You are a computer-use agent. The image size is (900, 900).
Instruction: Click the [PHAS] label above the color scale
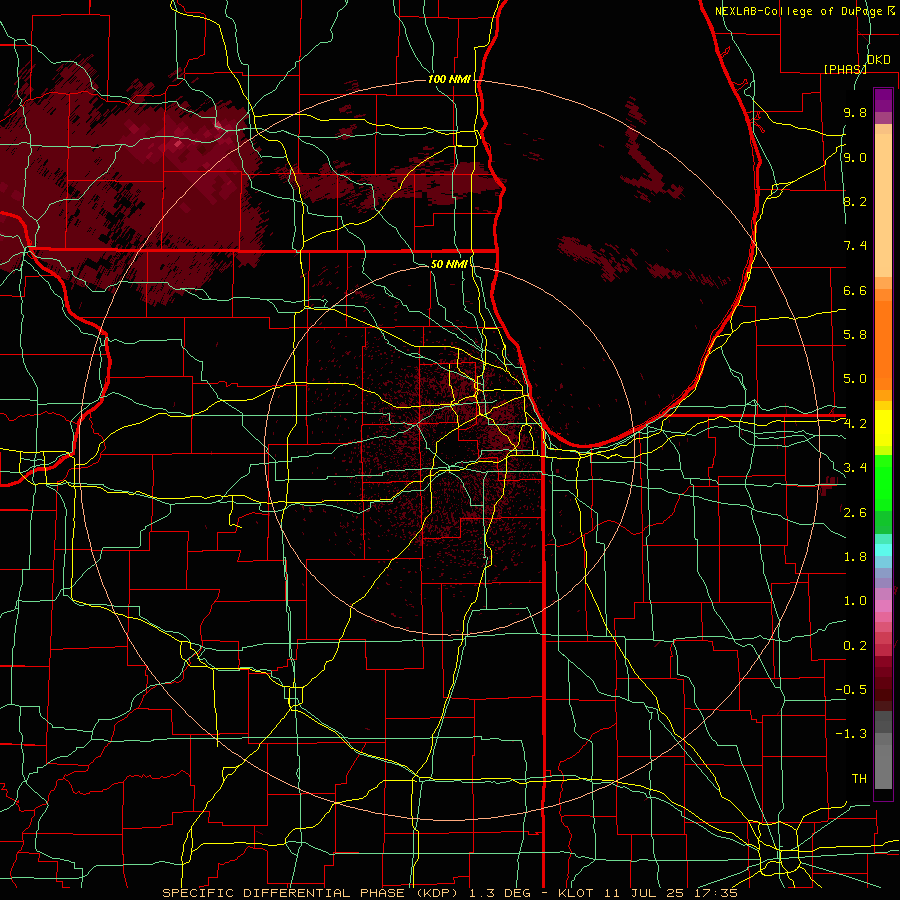pos(845,69)
